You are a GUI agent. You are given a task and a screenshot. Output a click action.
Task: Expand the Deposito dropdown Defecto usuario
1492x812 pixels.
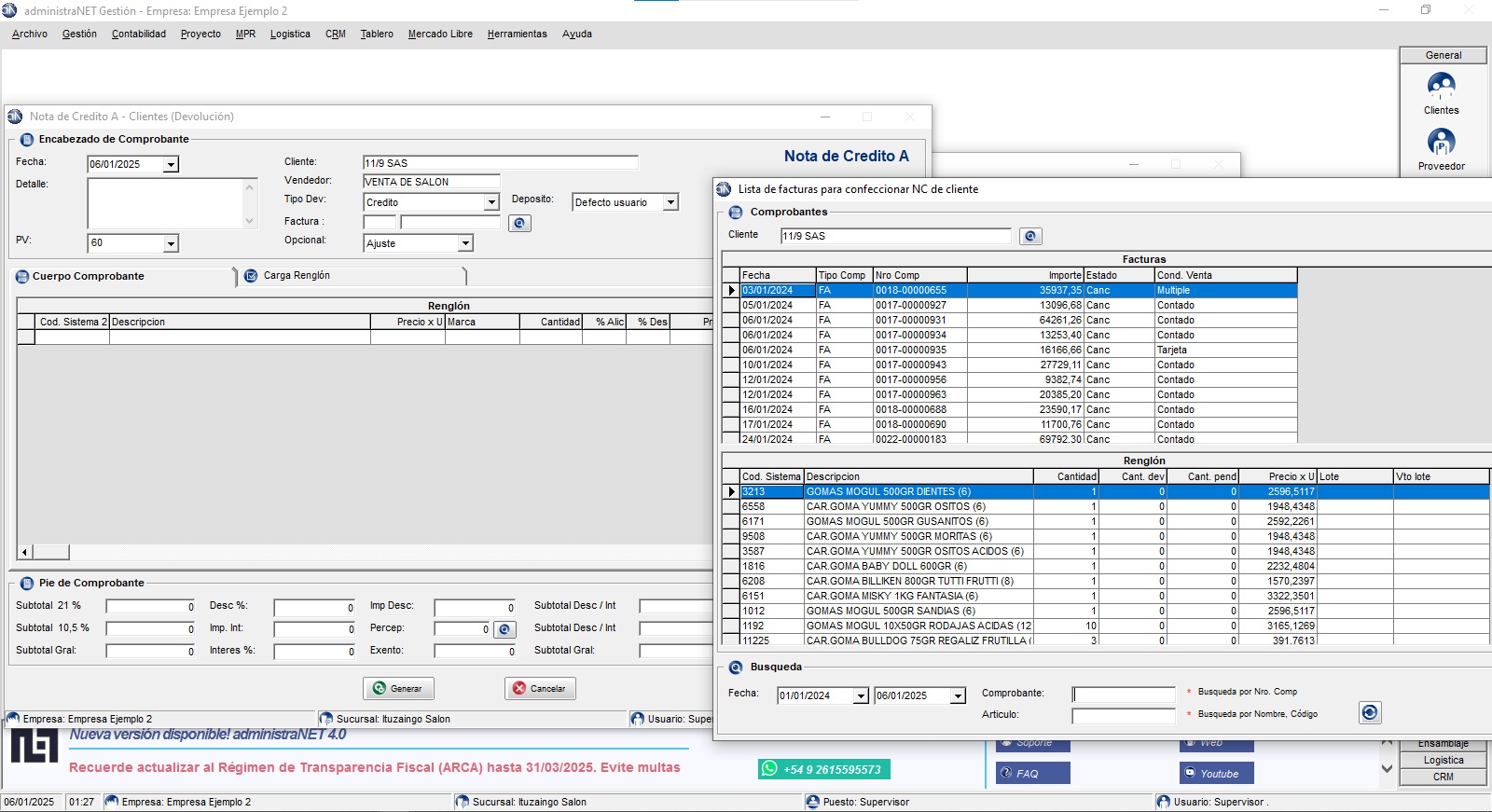coord(670,202)
